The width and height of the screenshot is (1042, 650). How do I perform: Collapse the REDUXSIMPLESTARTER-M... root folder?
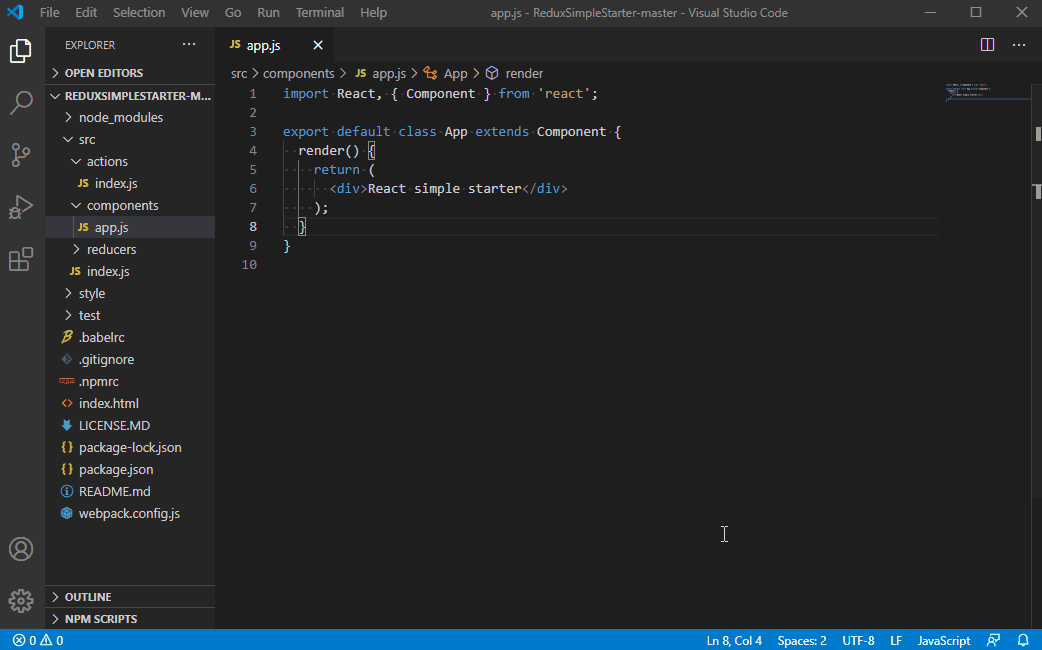130,96
